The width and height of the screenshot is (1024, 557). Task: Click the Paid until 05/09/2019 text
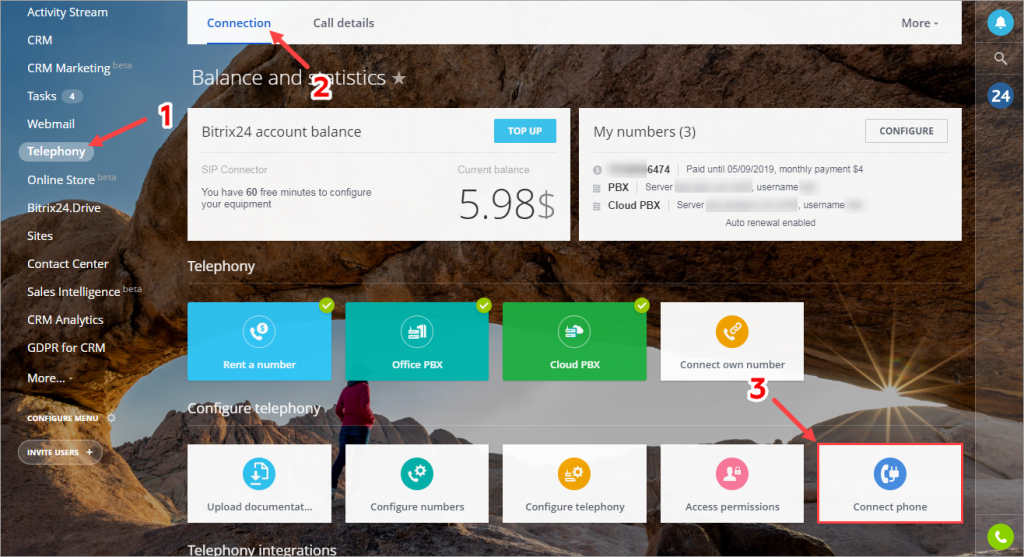(x=774, y=169)
